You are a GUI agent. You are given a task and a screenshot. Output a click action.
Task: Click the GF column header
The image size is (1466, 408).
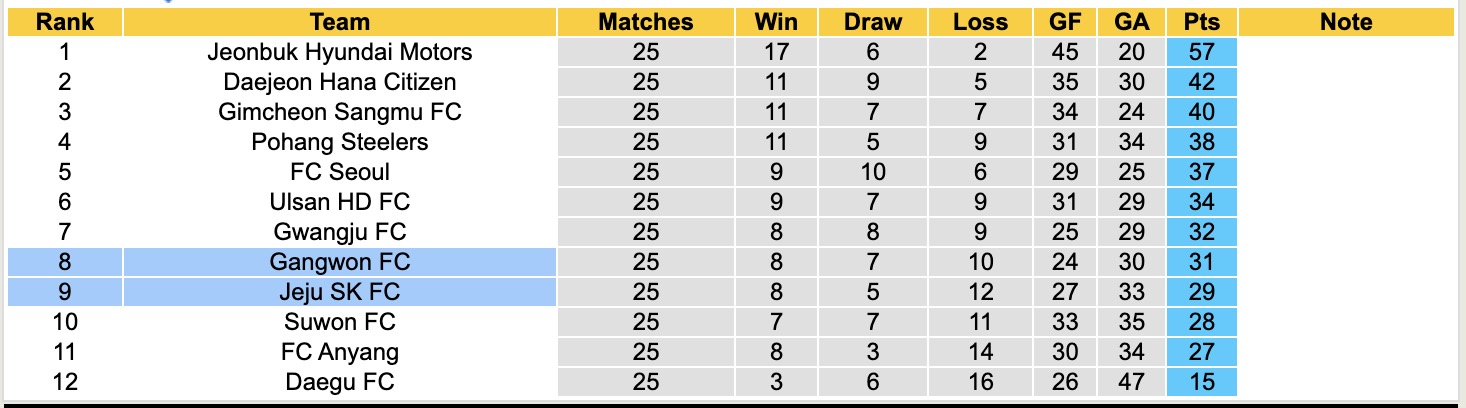pyautogui.click(x=1065, y=22)
